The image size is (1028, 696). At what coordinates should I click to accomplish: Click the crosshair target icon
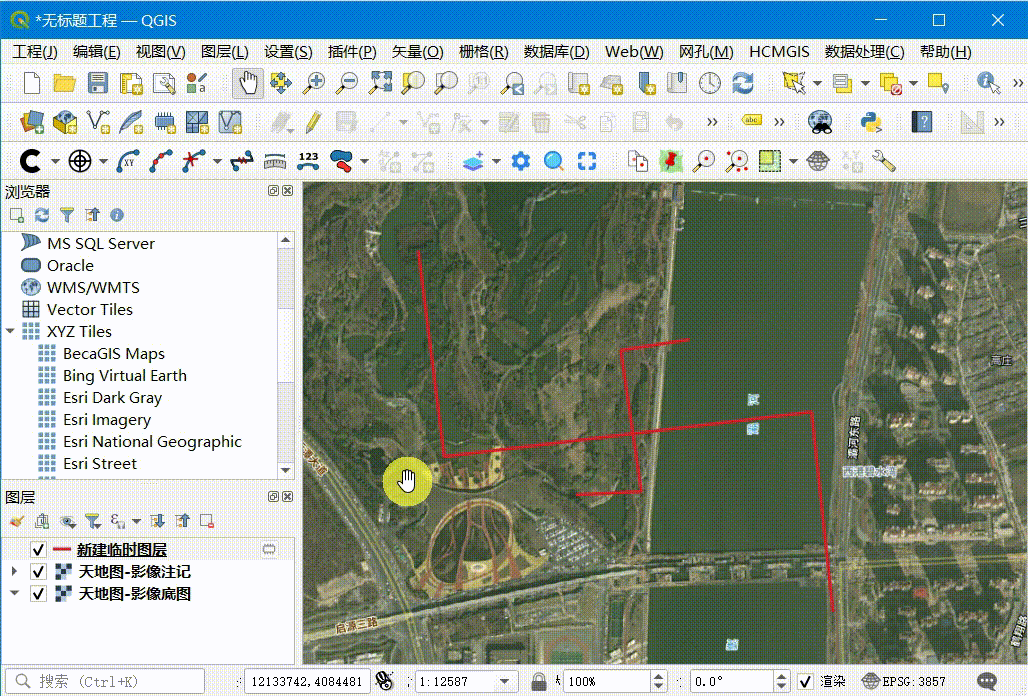pyautogui.click(x=80, y=161)
